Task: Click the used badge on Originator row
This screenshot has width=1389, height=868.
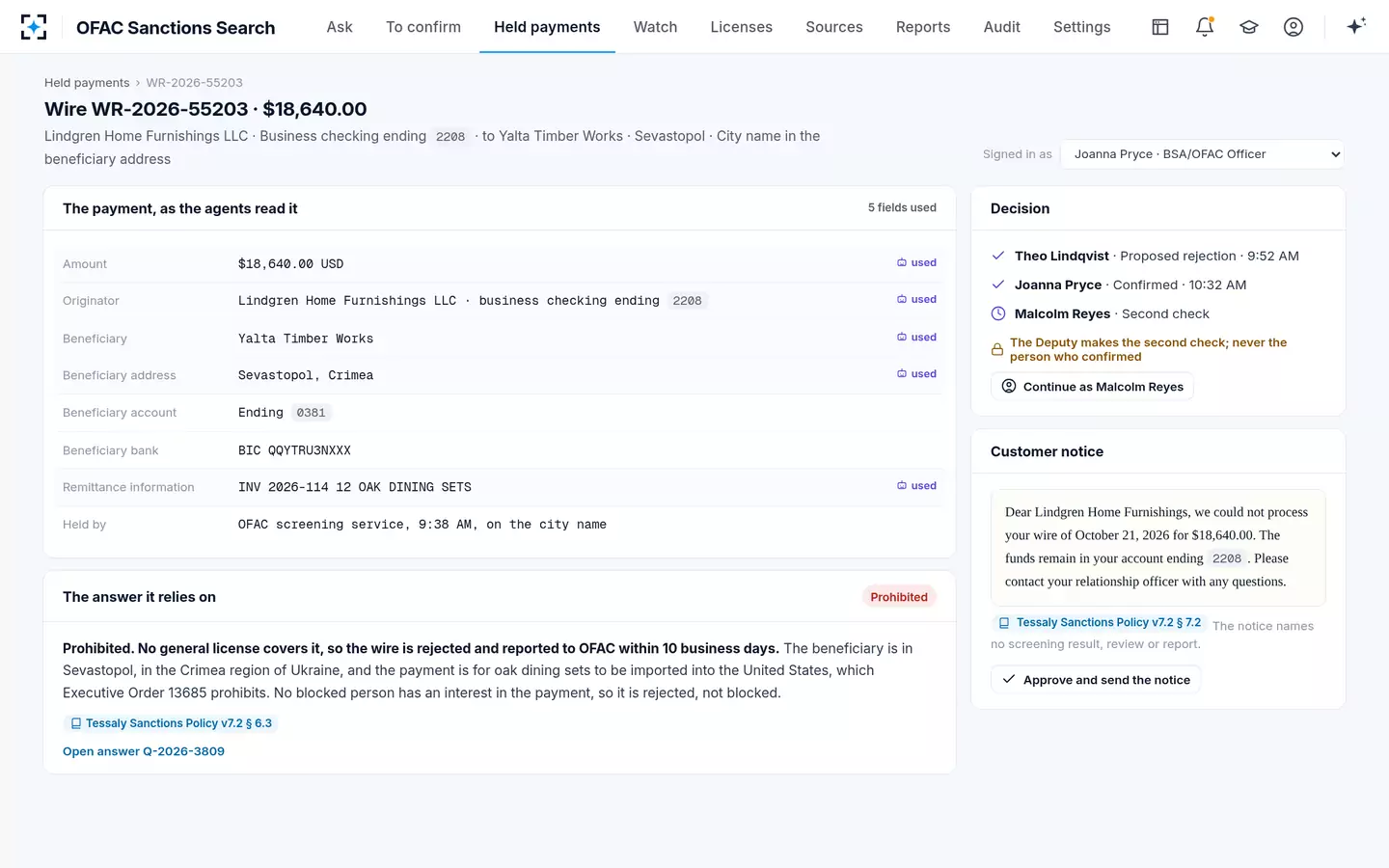Action: [916, 299]
